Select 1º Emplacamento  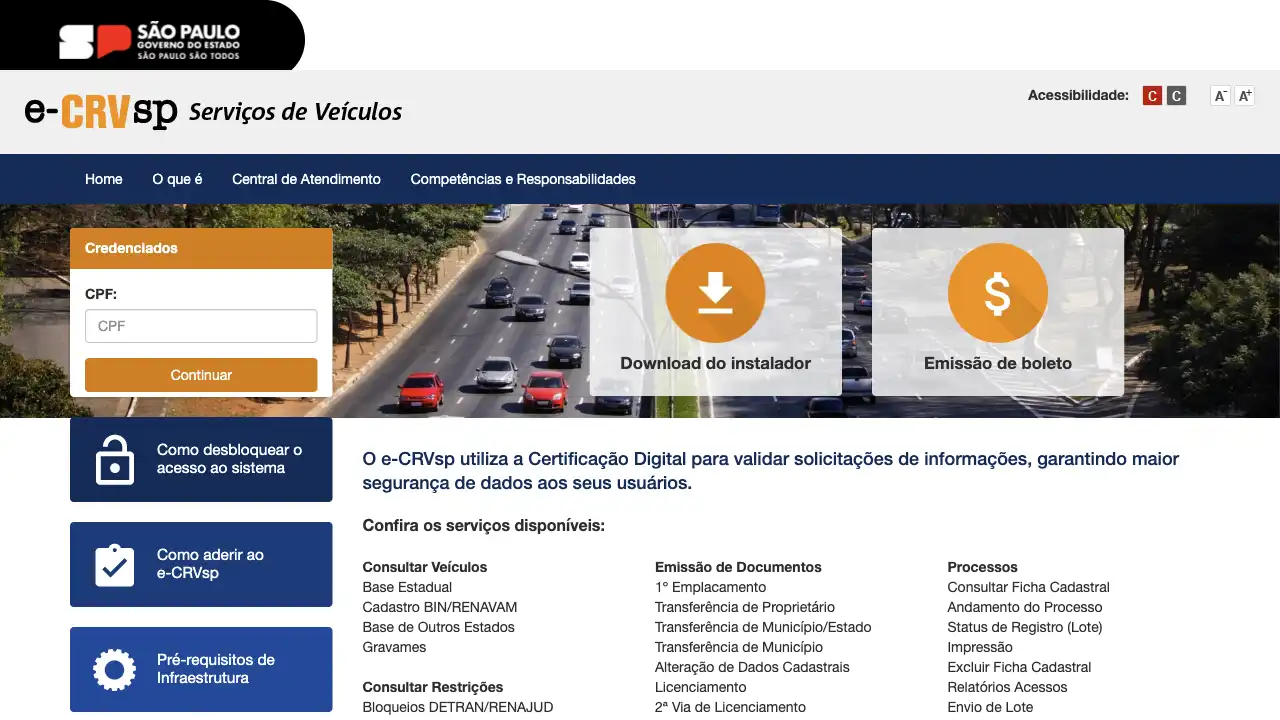tap(710, 587)
